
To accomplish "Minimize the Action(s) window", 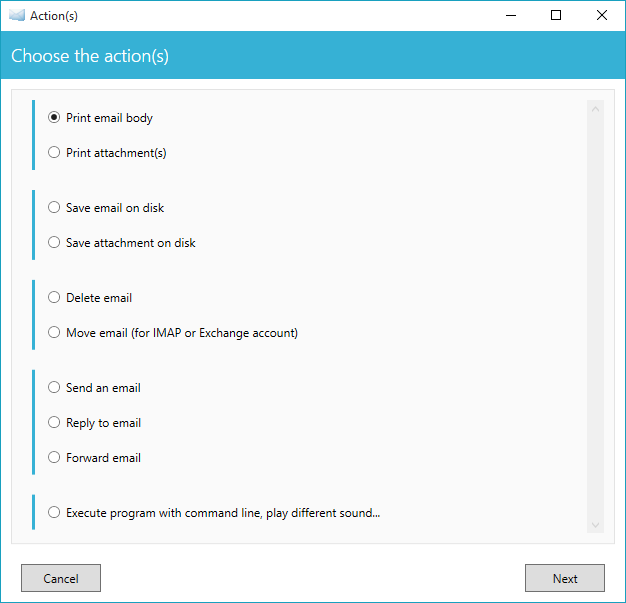I will pyautogui.click(x=511, y=16).
